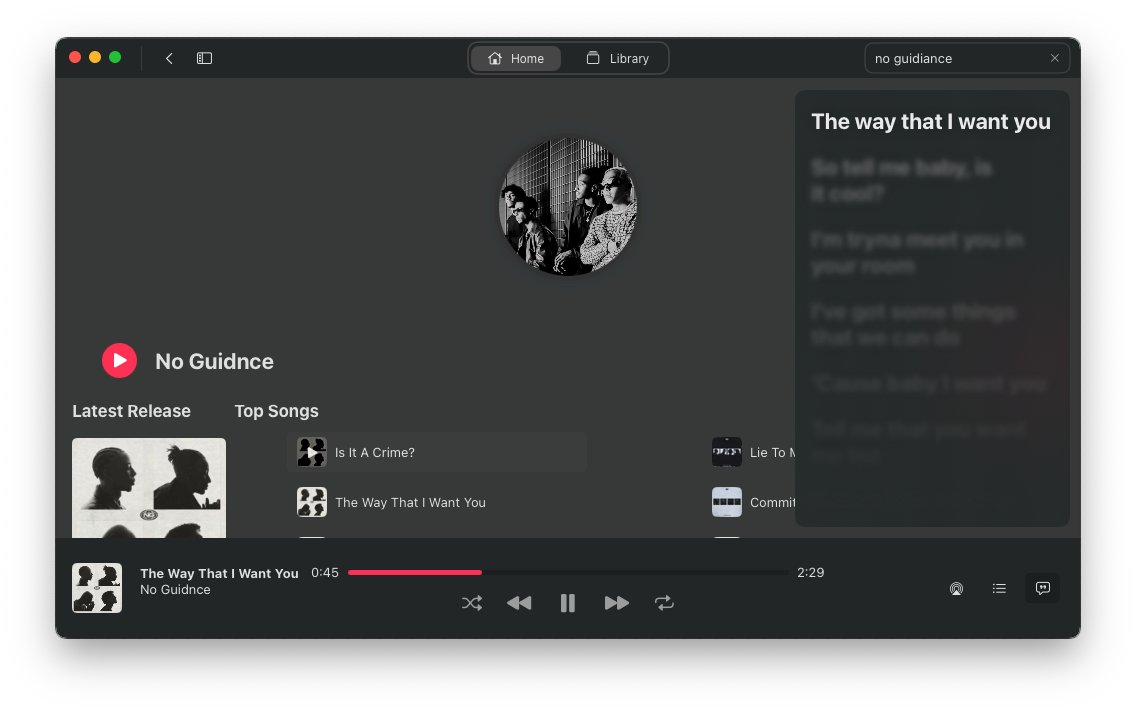1136x712 pixels.
Task: Toggle the sidebar panel icon
Action: [x=204, y=59]
